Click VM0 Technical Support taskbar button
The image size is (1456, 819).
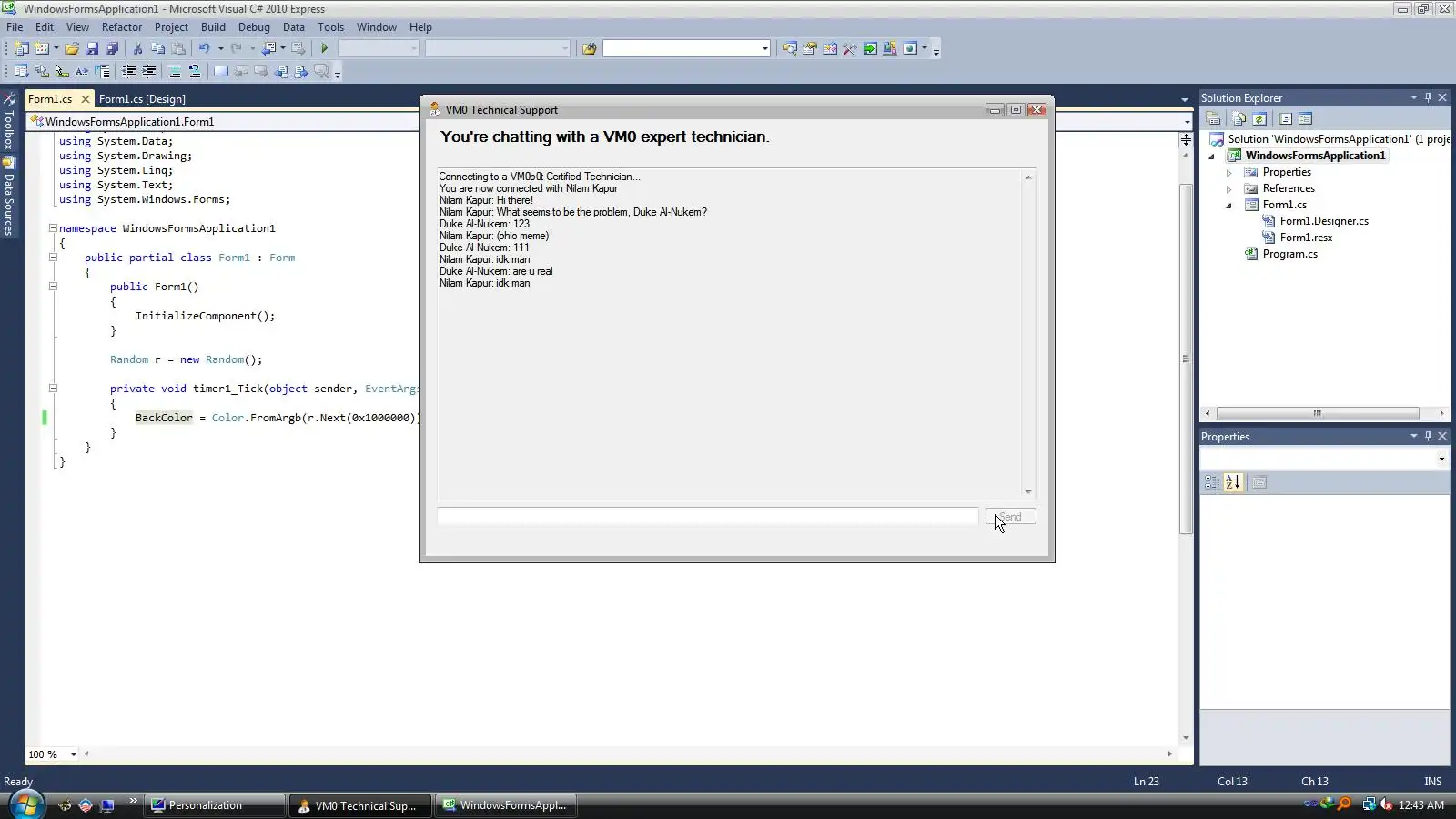click(x=360, y=805)
